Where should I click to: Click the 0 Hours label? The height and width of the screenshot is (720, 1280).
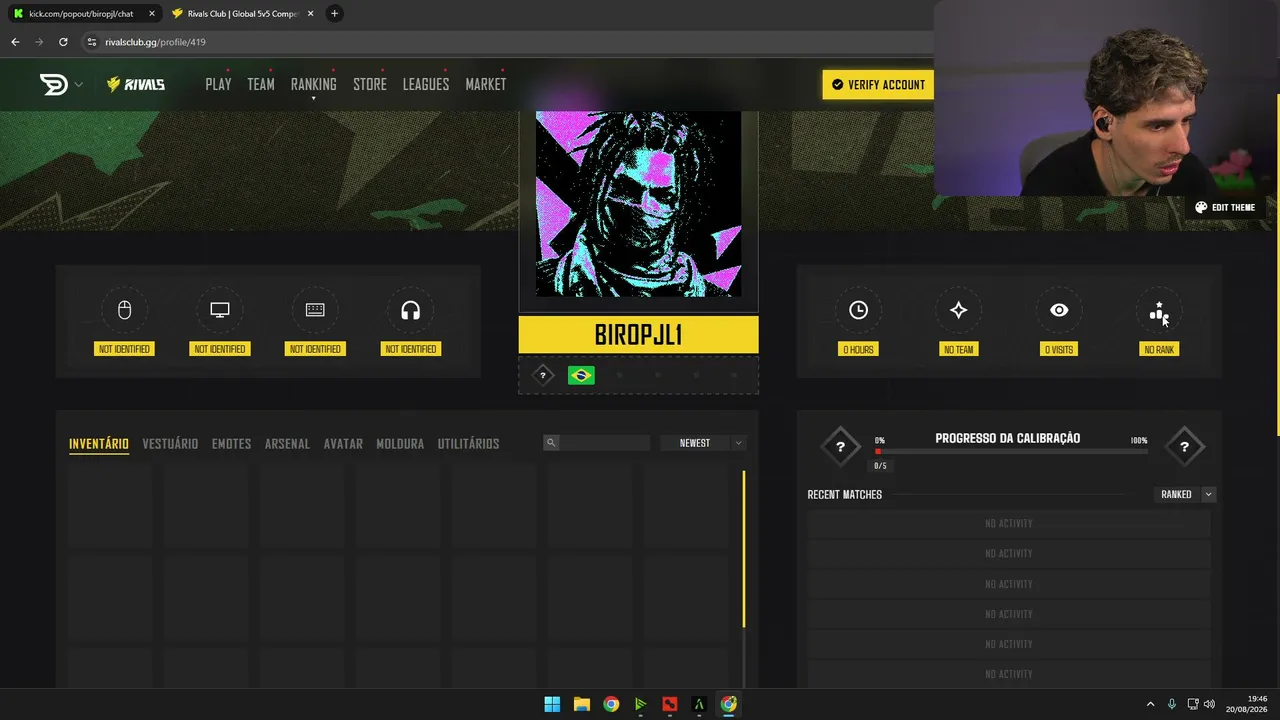[858, 349]
